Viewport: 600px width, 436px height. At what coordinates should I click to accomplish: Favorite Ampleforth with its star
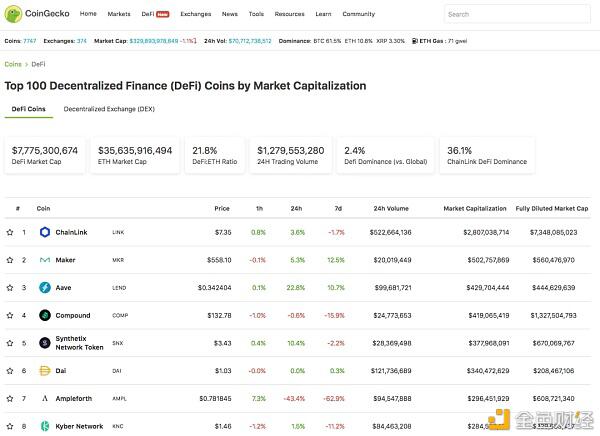pos(10,398)
